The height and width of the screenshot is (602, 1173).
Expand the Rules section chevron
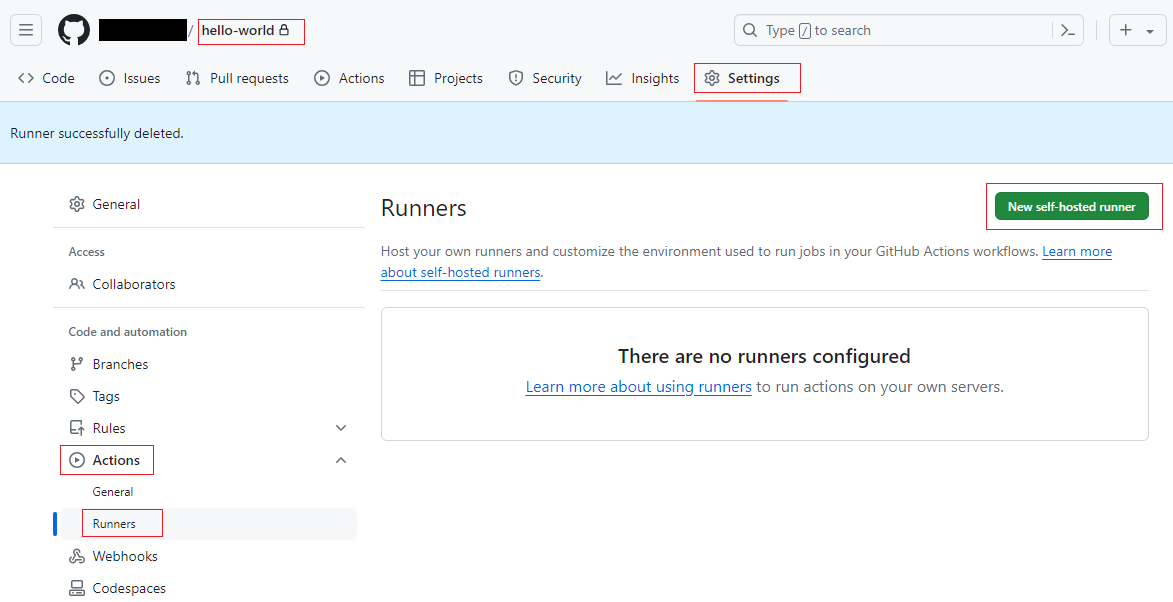341,429
